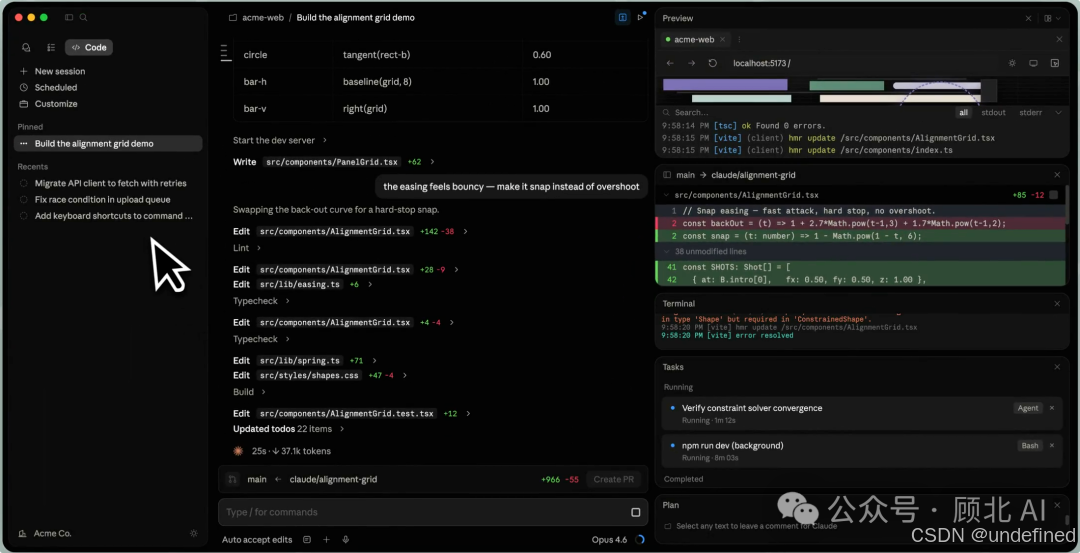The width and height of the screenshot is (1080, 553).
Task: Expand the Lint step
Action: tap(247, 248)
